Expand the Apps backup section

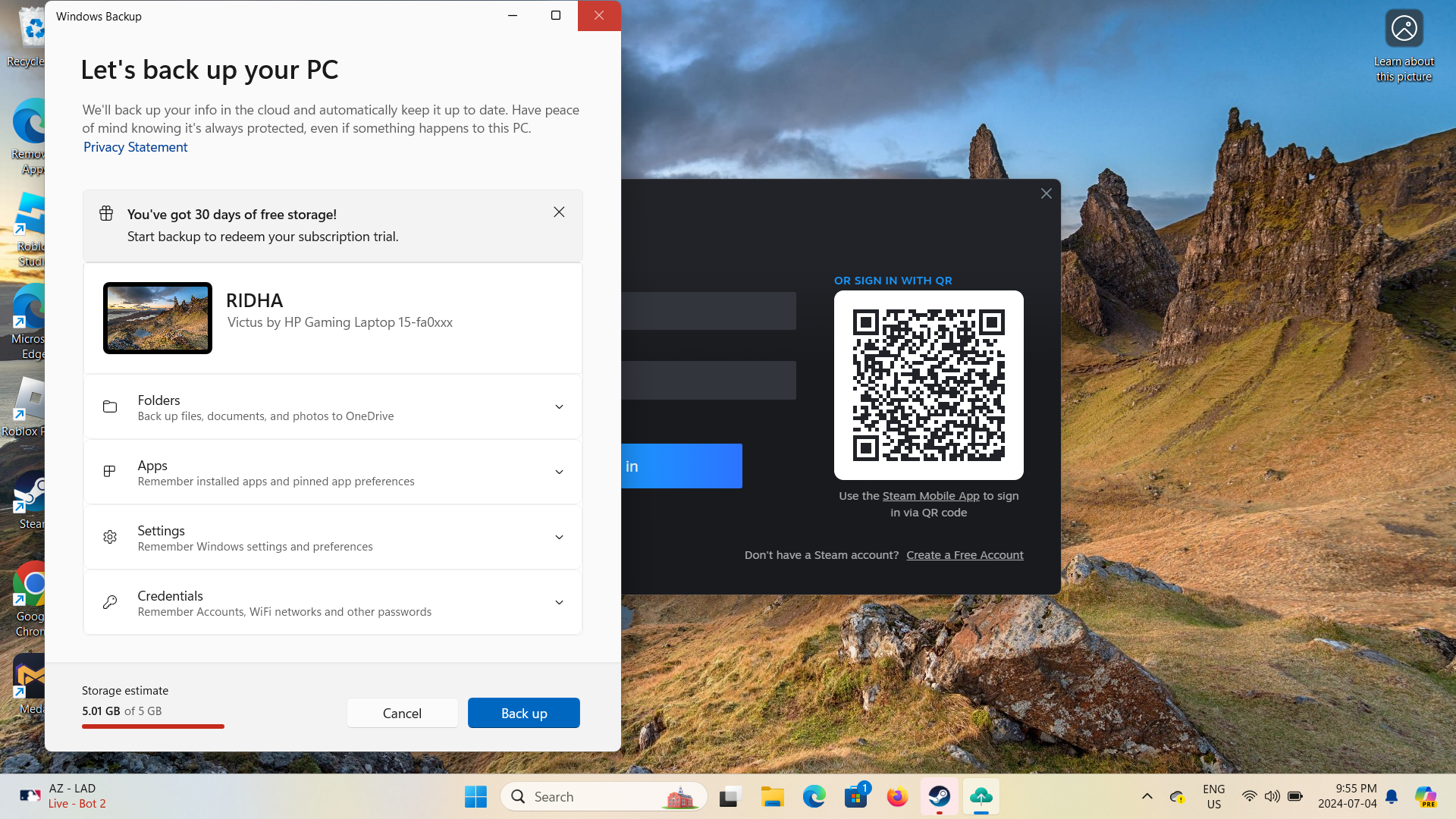[x=332, y=472]
